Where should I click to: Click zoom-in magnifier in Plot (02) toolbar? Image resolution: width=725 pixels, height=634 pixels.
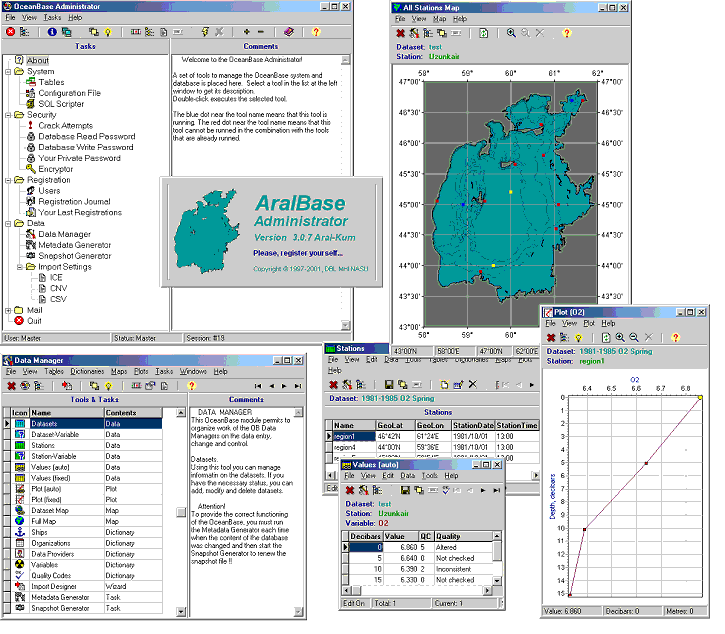click(620, 338)
